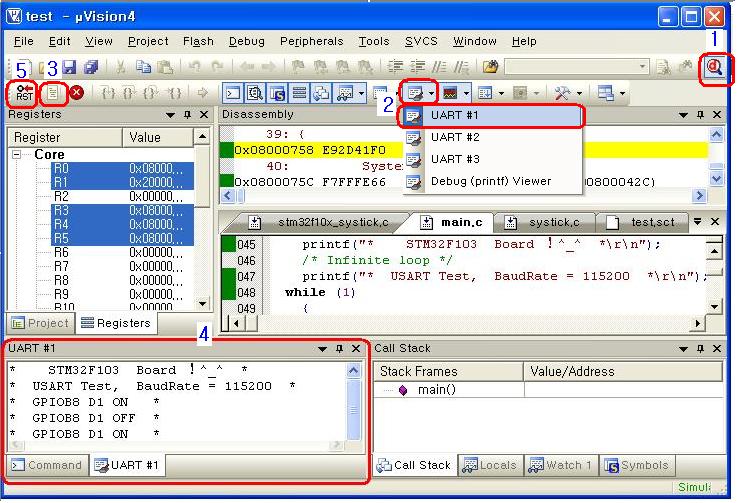Close the Call Stack panel
The image size is (737, 503).
(x=717, y=349)
